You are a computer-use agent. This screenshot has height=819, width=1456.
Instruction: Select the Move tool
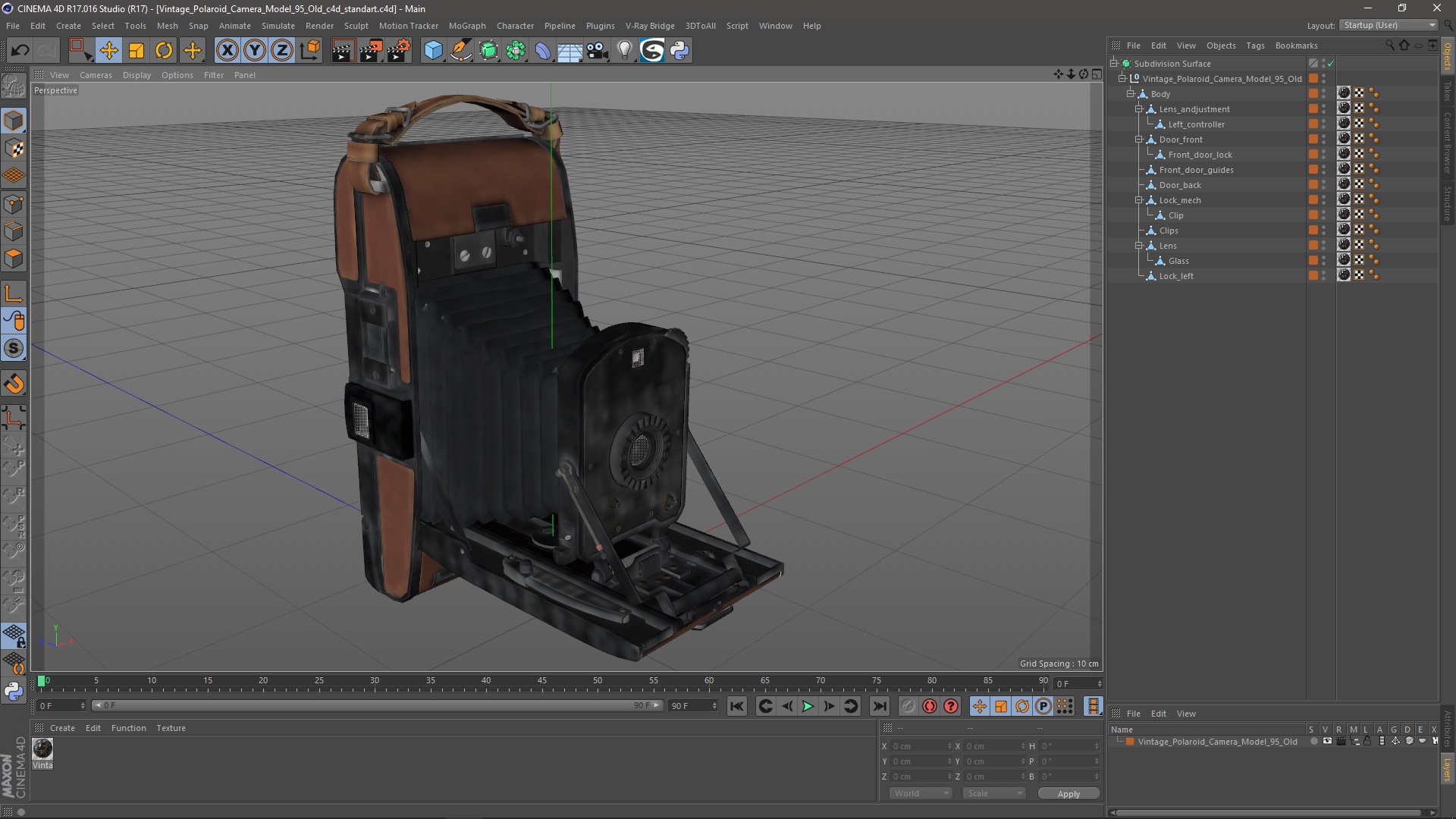pyautogui.click(x=108, y=51)
